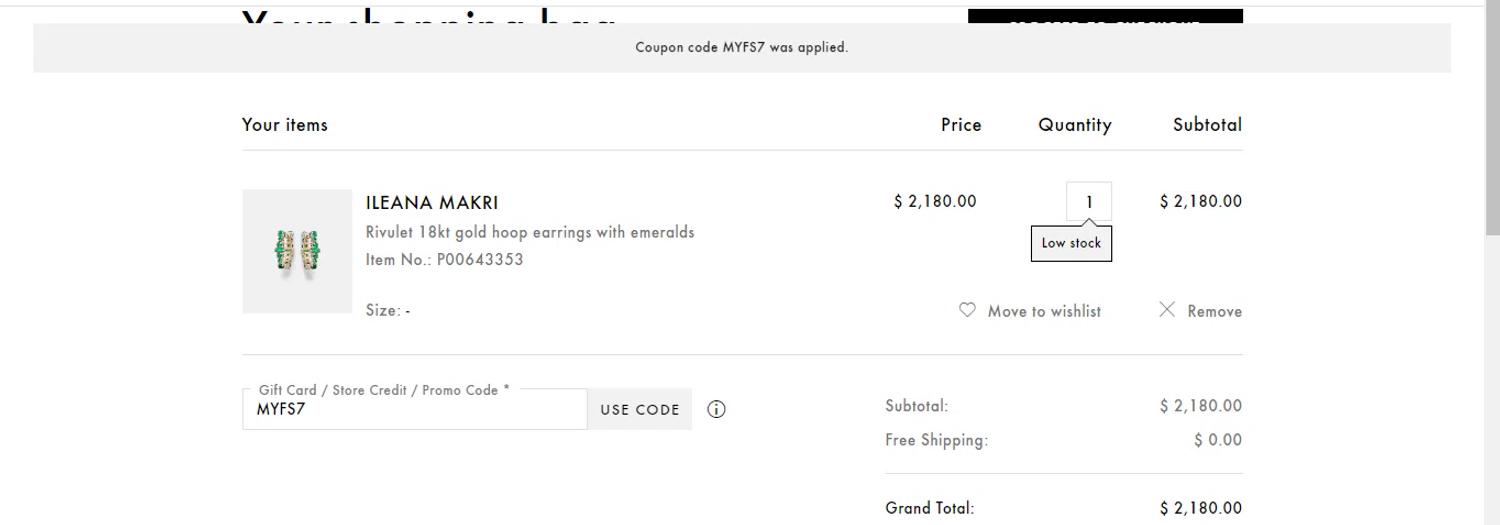This screenshot has width=1500, height=525.
Task: Click the ILEANA MAKRI brand name
Action: pos(432,203)
